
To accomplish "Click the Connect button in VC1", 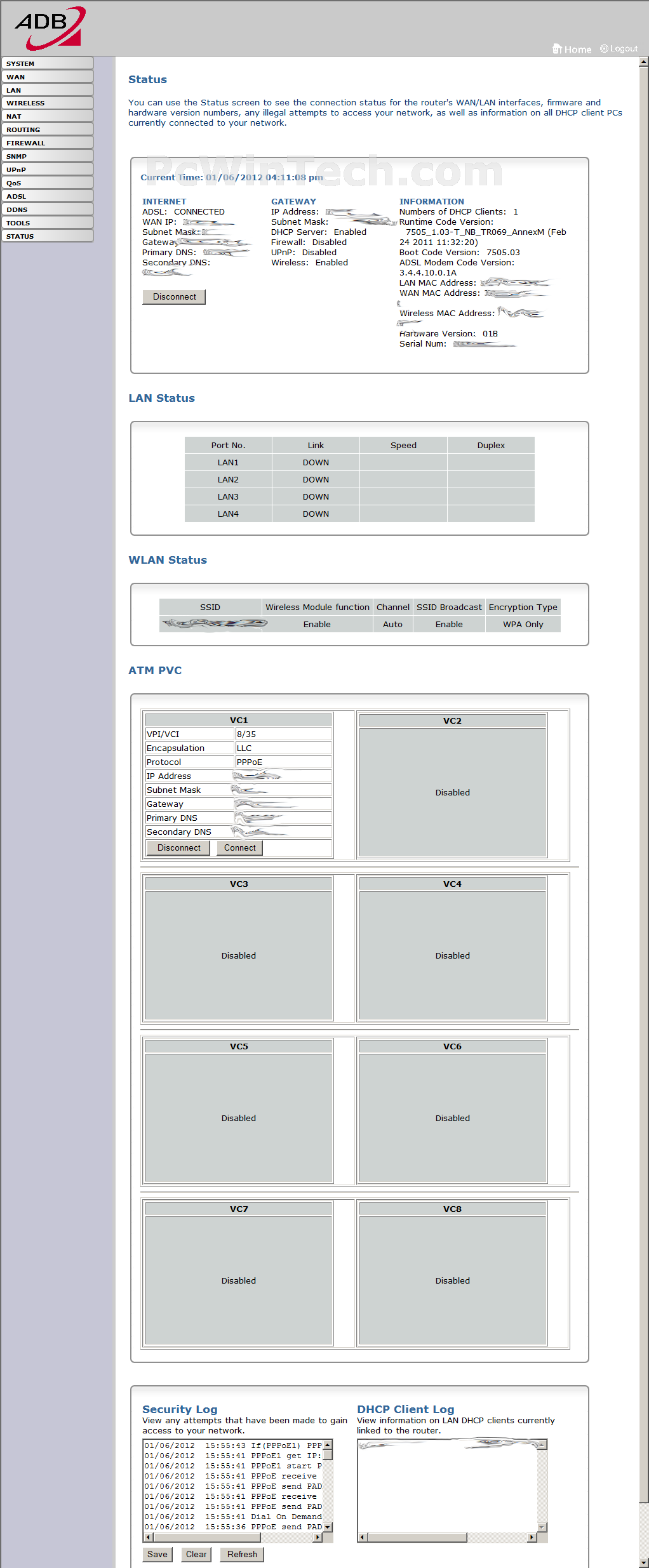I will pos(239,848).
